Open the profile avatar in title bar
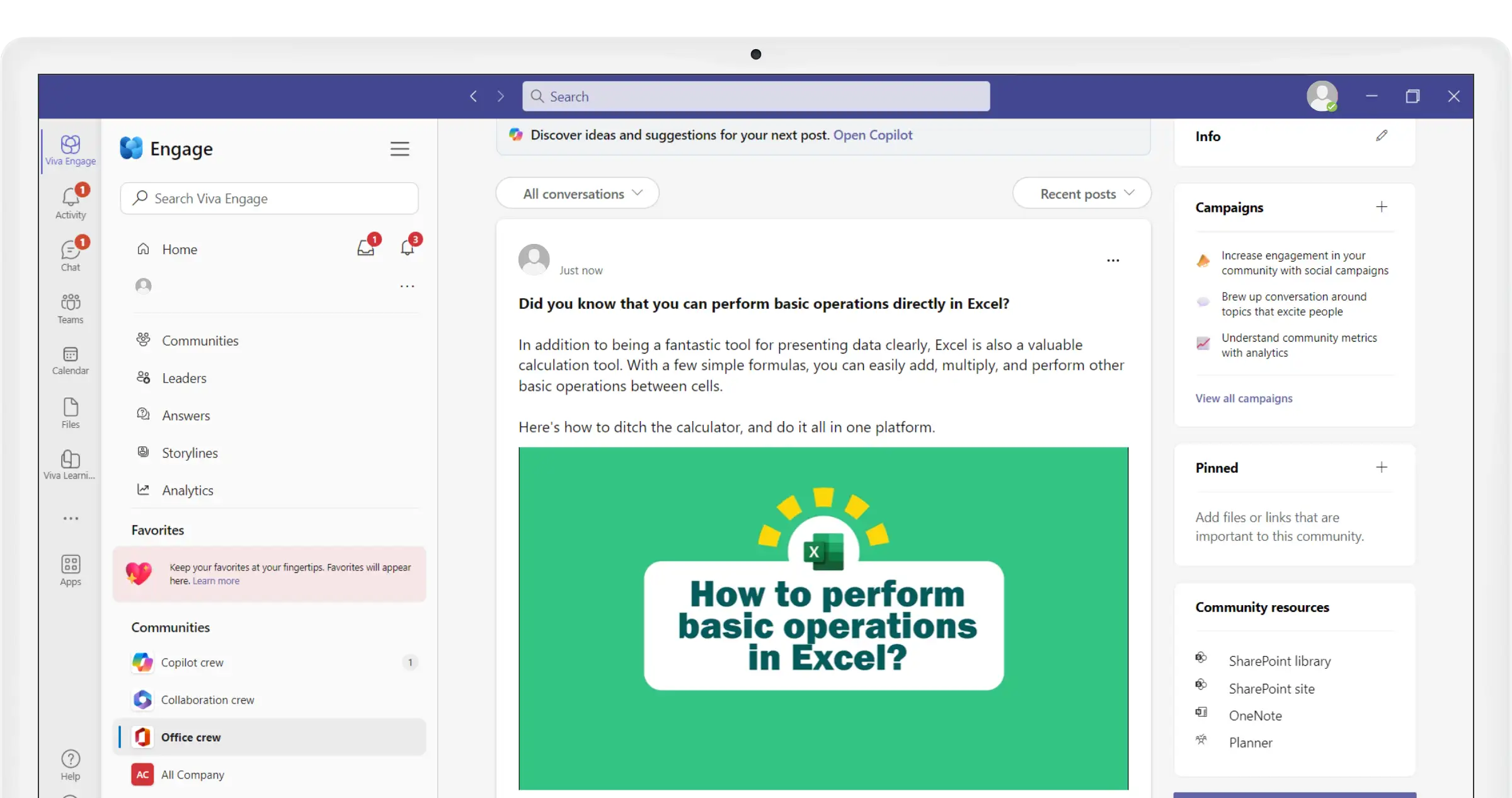 click(1322, 96)
